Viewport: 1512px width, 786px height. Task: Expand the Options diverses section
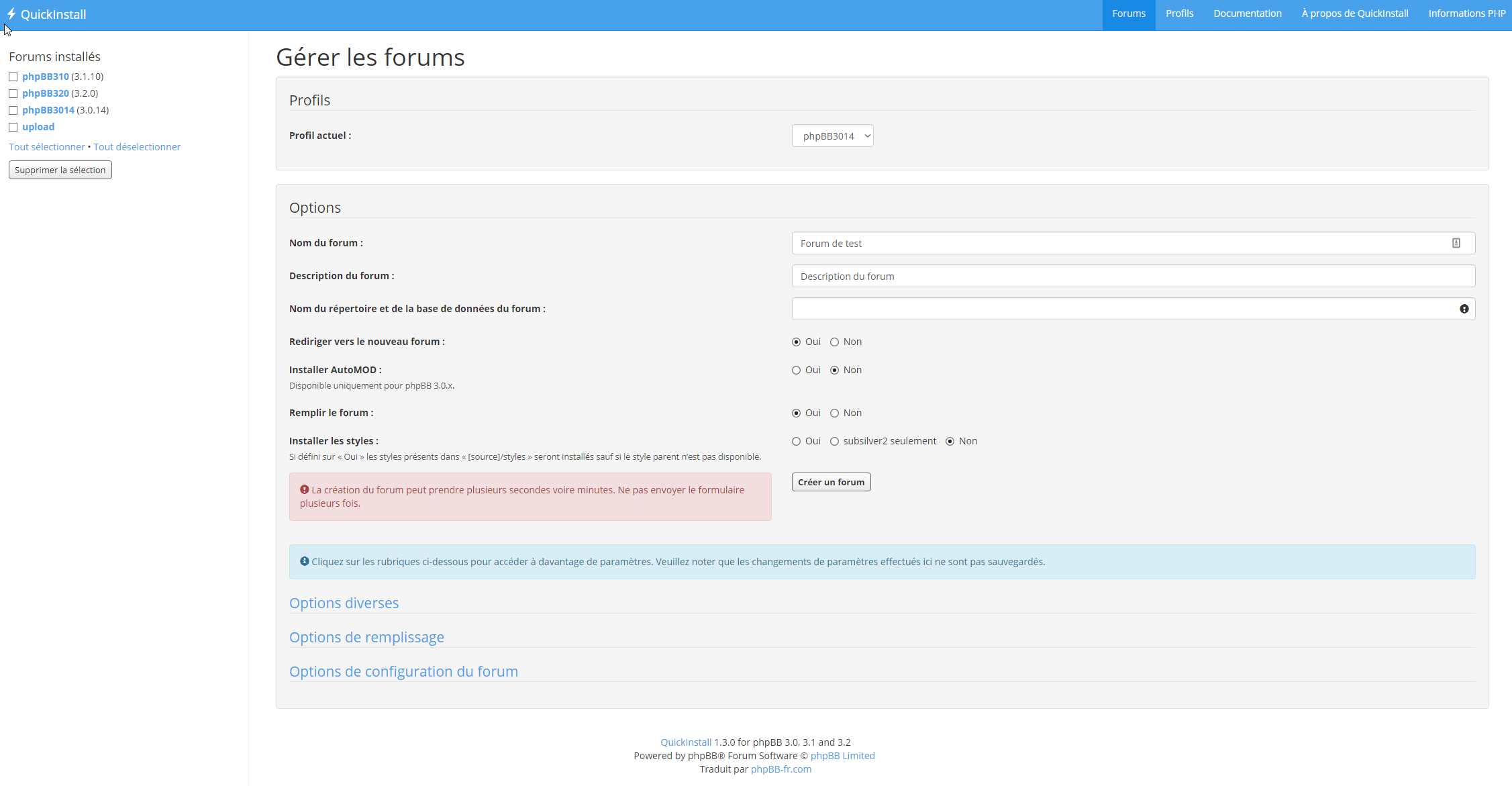[344, 603]
